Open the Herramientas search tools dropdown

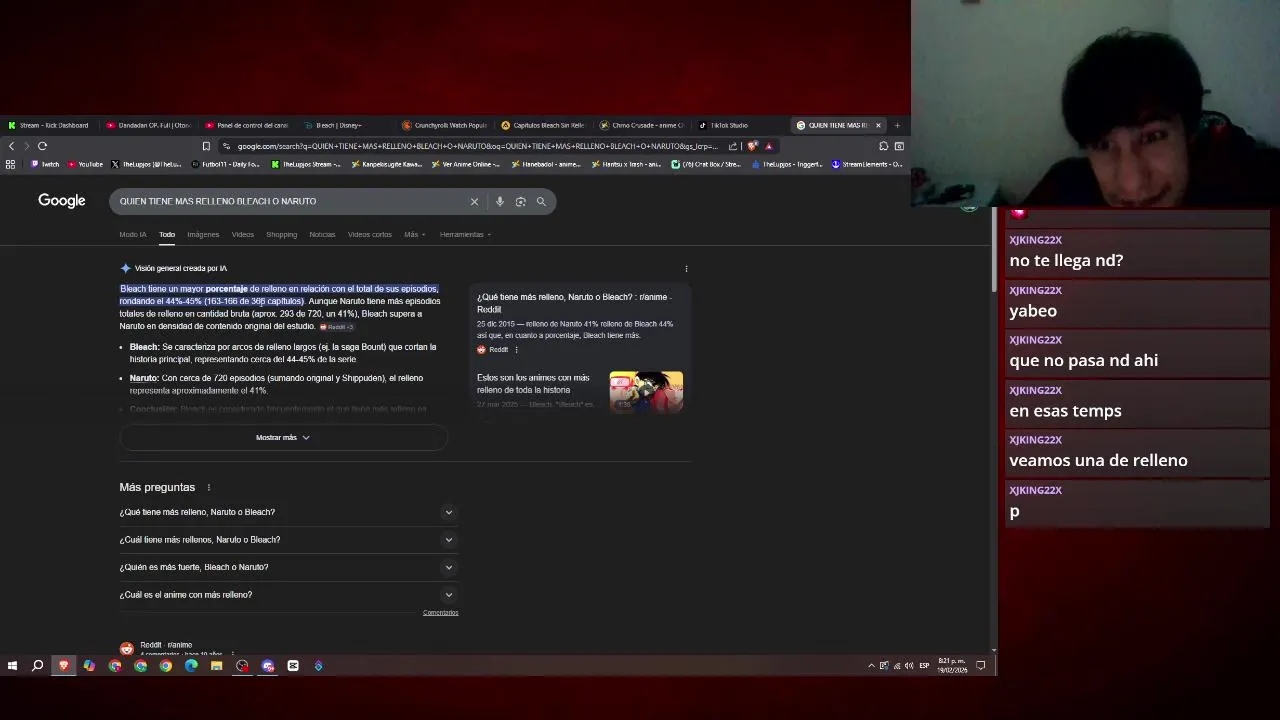[465, 234]
